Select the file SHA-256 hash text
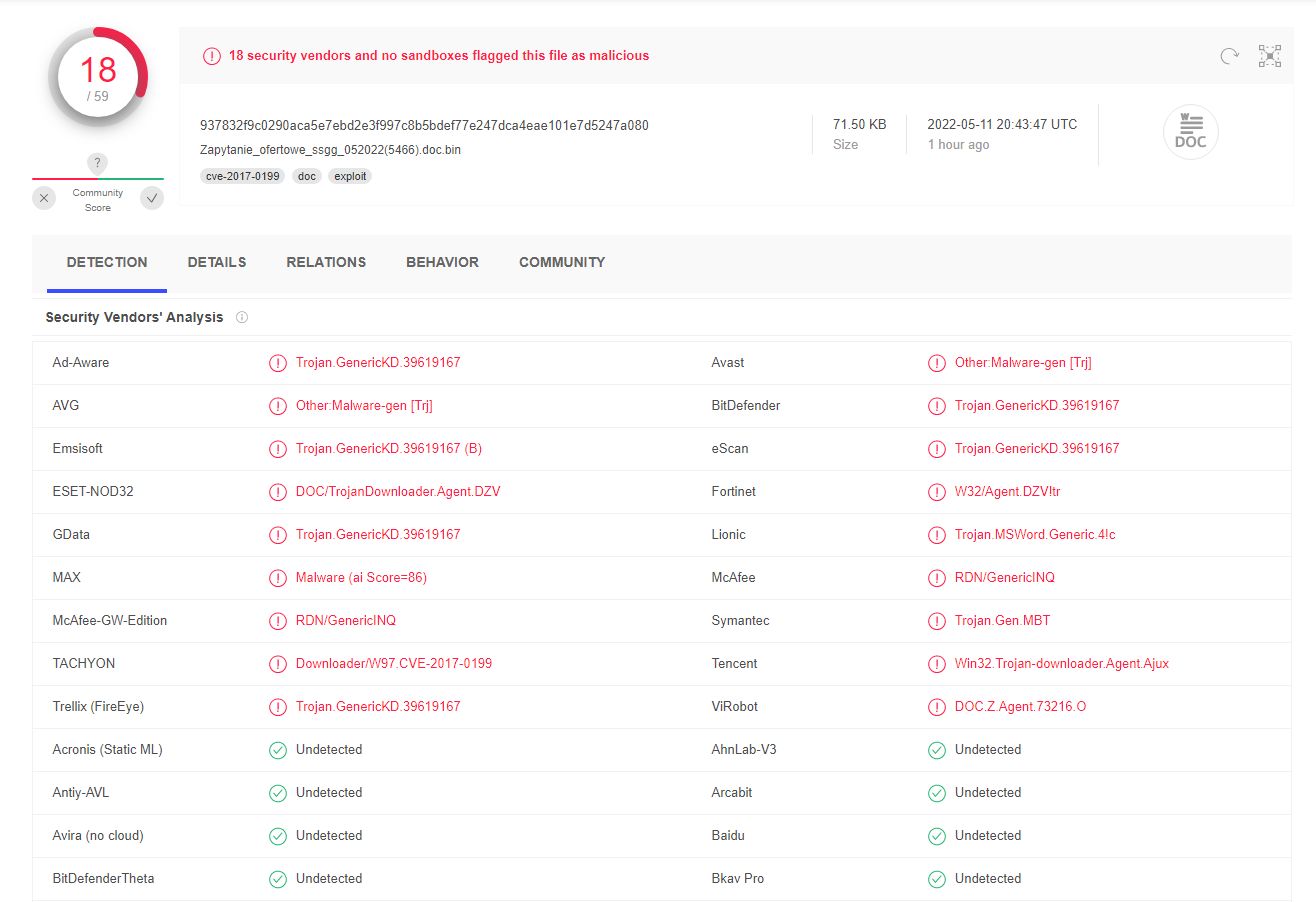Image resolution: width=1316 pixels, height=902 pixels. [x=424, y=125]
